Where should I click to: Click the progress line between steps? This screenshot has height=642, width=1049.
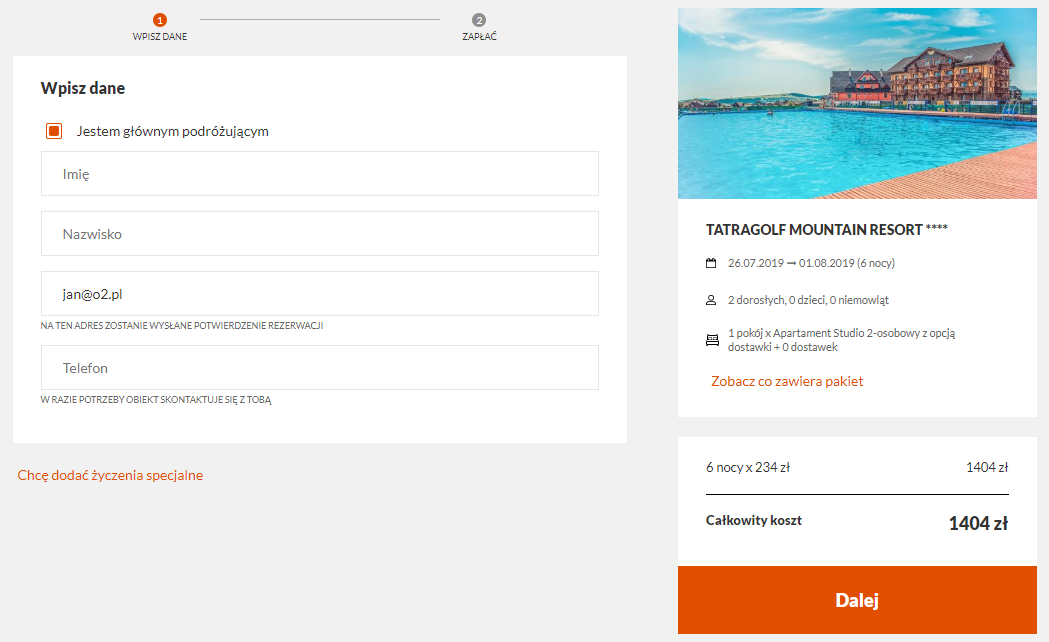320,19
